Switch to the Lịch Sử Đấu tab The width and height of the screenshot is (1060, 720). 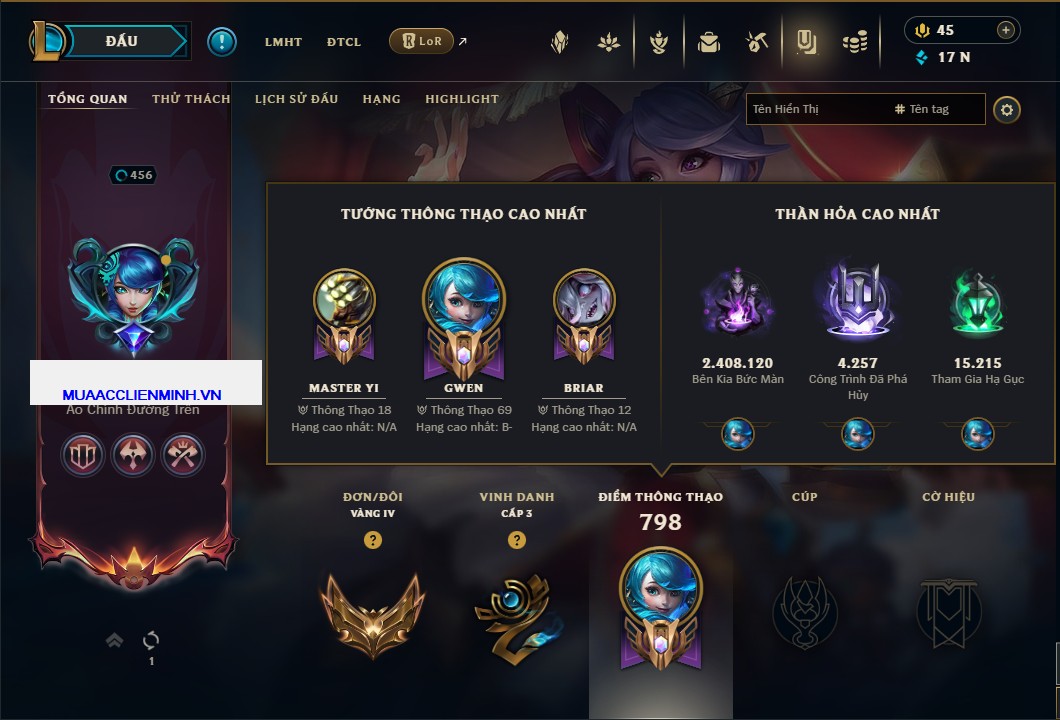296,99
